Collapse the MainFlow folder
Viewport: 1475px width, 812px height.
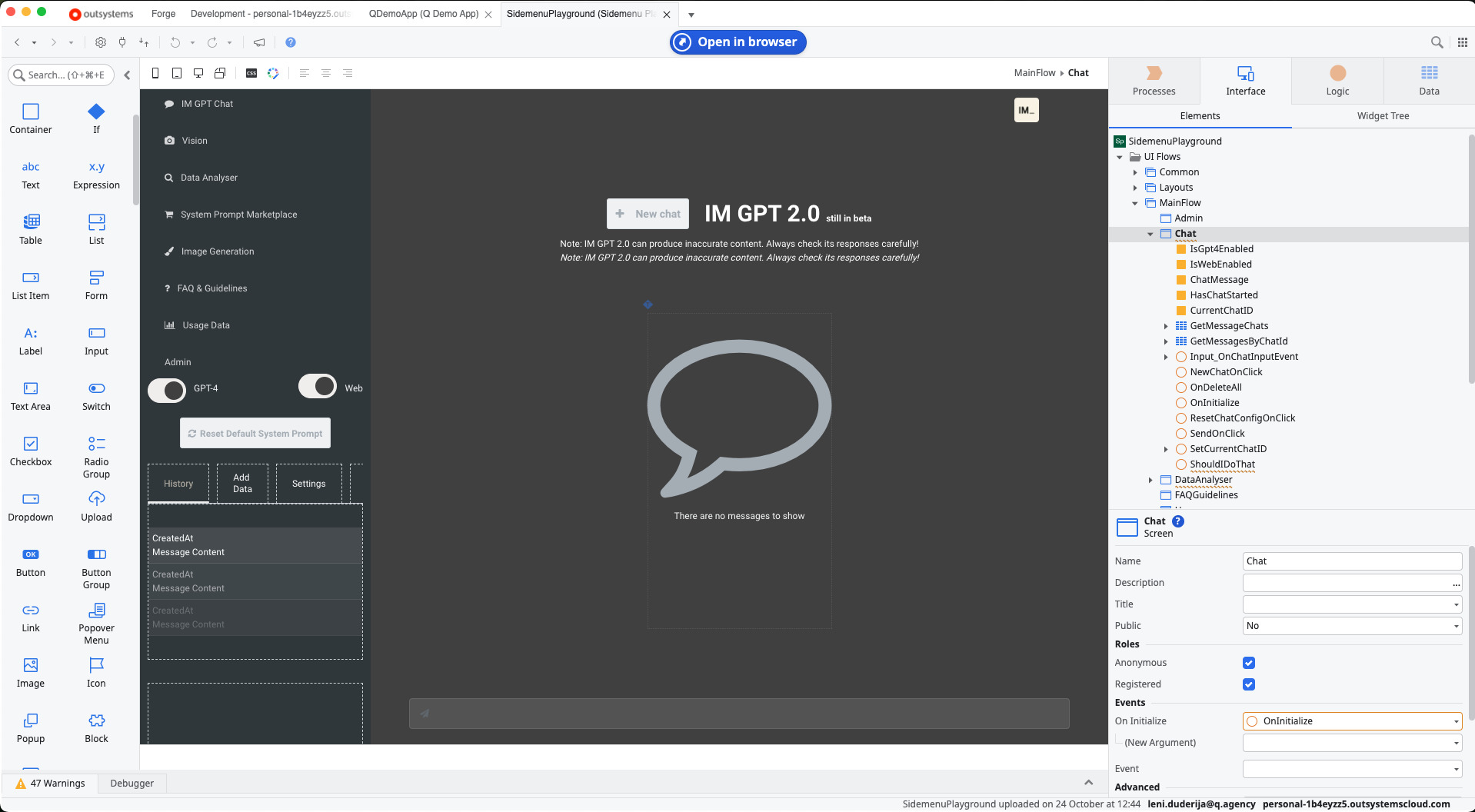(1135, 203)
